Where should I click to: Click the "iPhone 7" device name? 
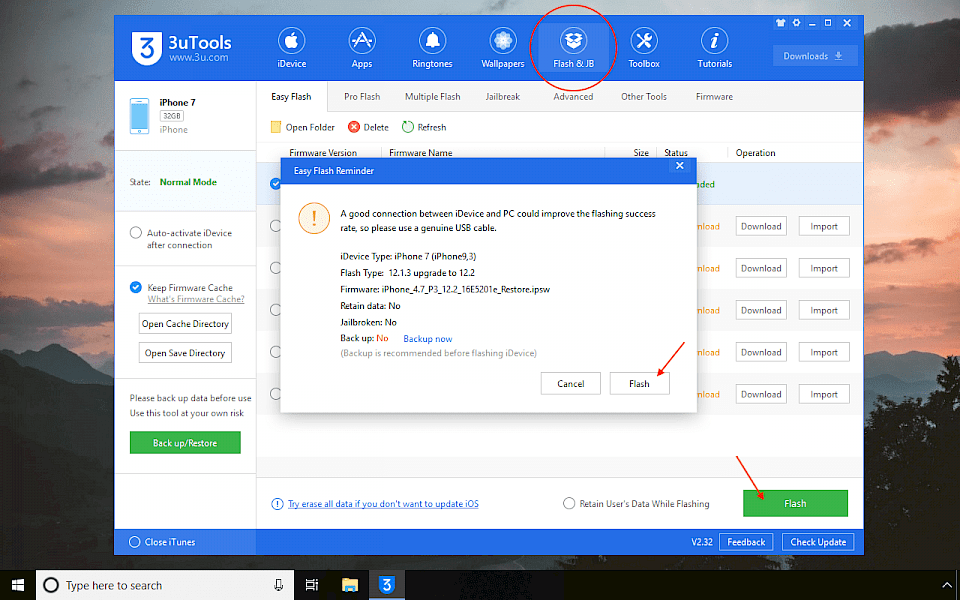(x=178, y=103)
